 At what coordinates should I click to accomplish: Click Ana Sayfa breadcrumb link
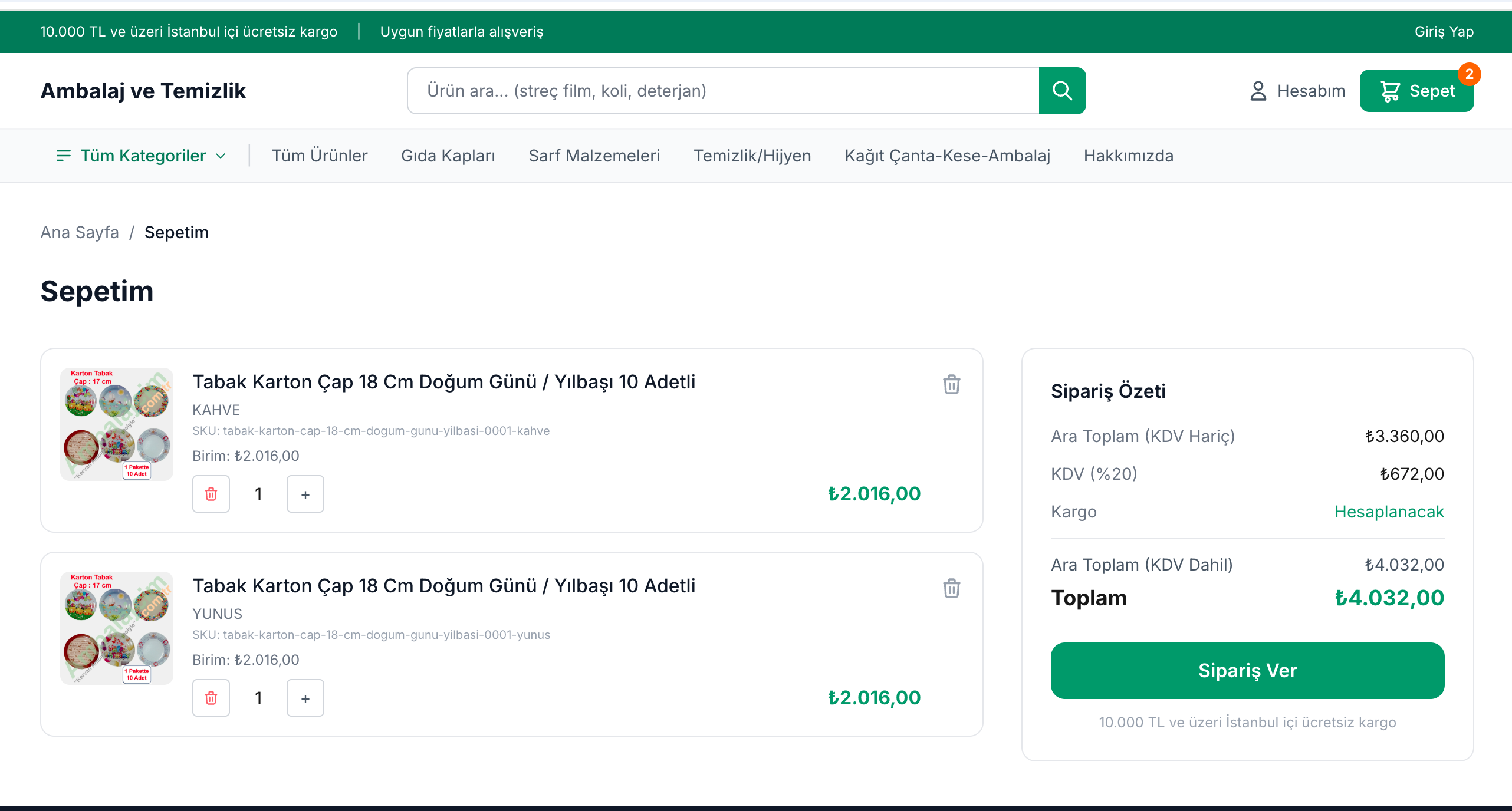(80, 232)
